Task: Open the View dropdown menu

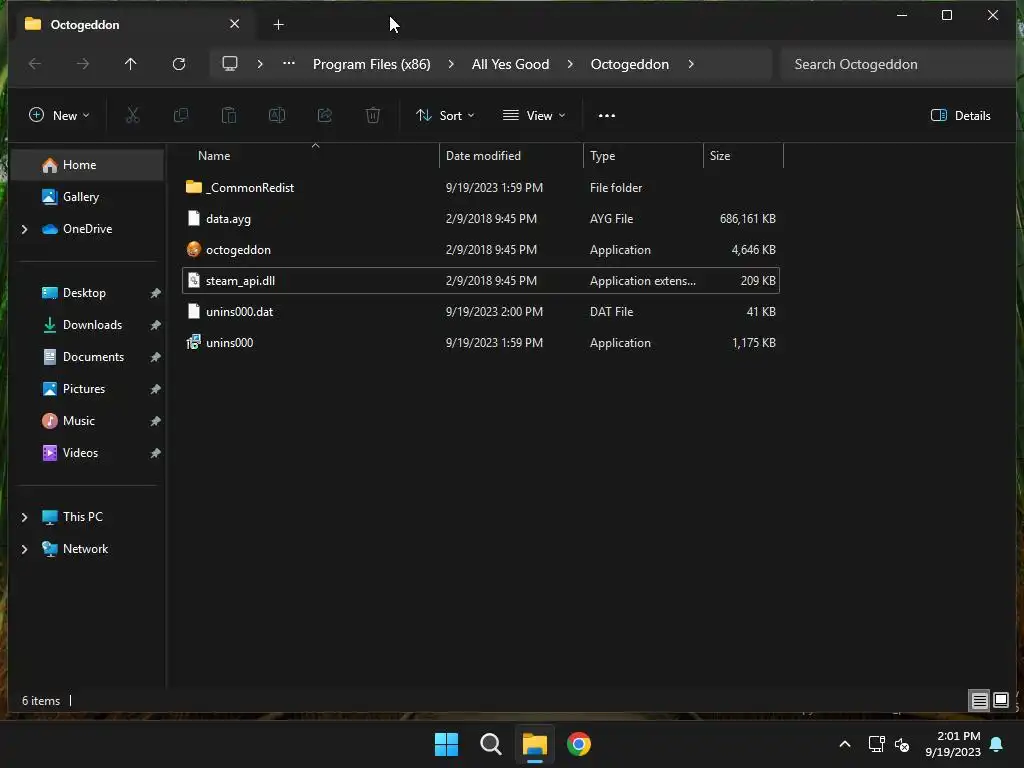Action: [534, 116]
